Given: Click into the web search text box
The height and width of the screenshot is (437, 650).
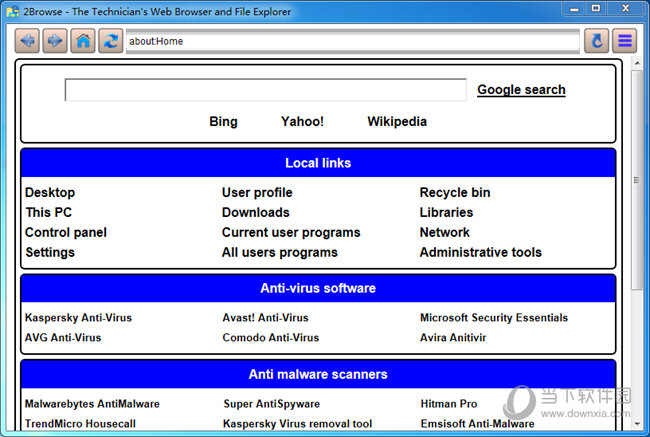Looking at the screenshot, I should click(266, 90).
